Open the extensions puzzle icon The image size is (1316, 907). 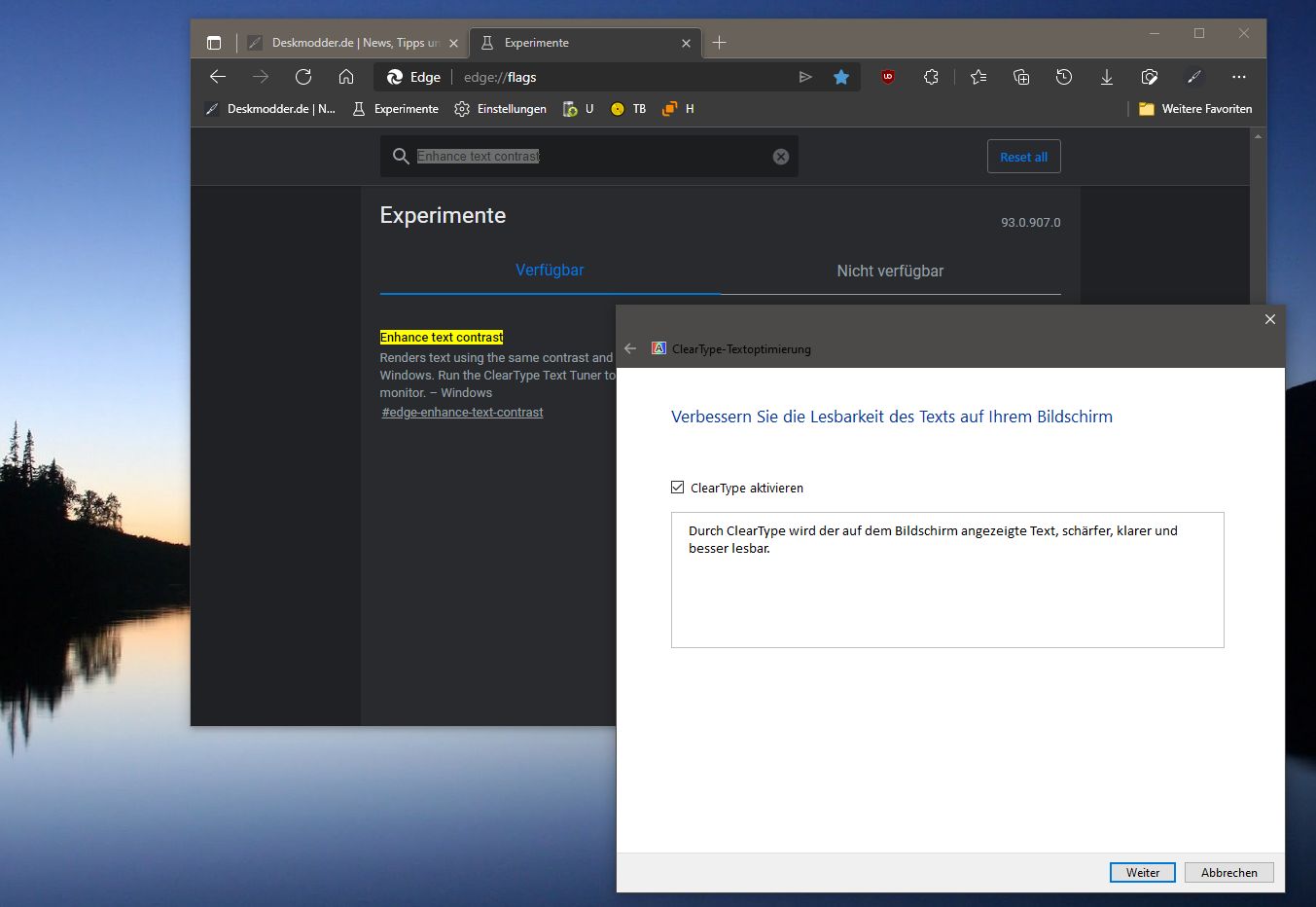coord(931,77)
